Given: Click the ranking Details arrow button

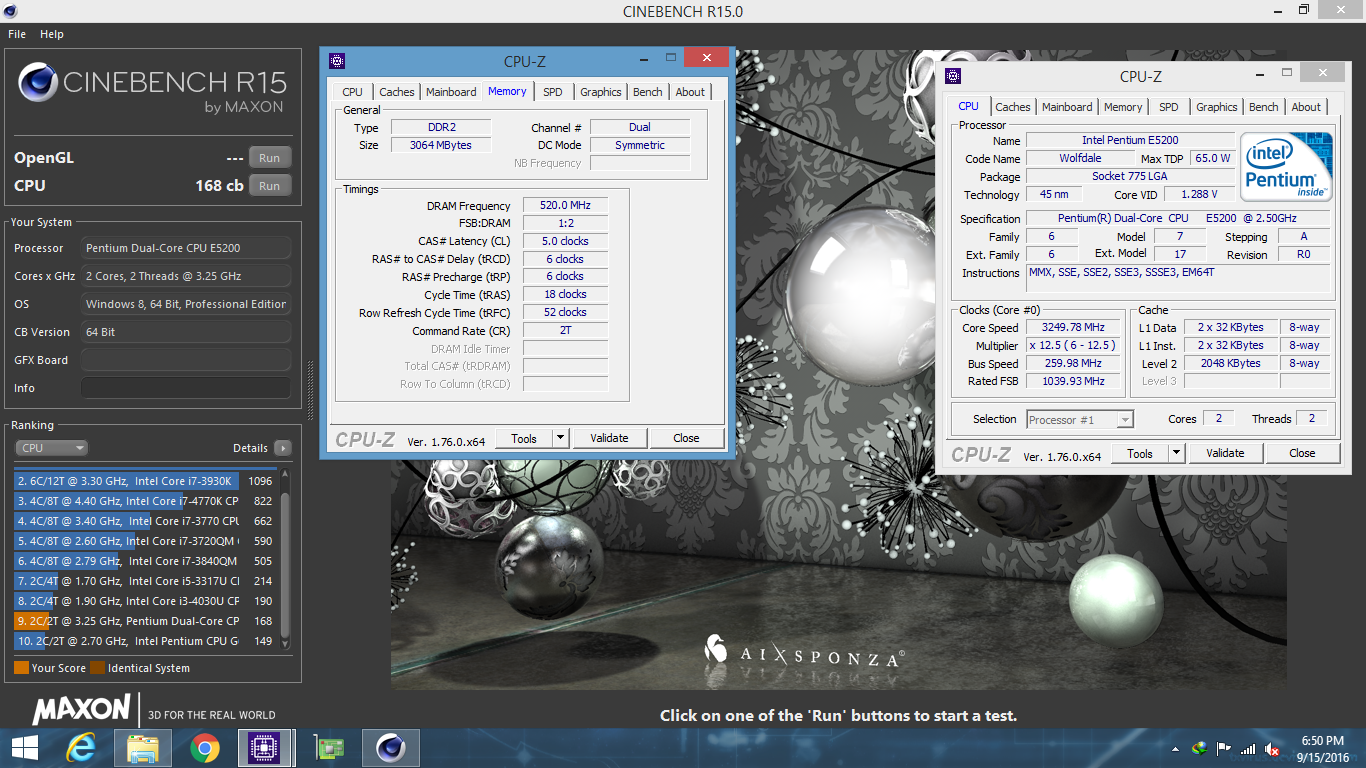Looking at the screenshot, I should (282, 448).
